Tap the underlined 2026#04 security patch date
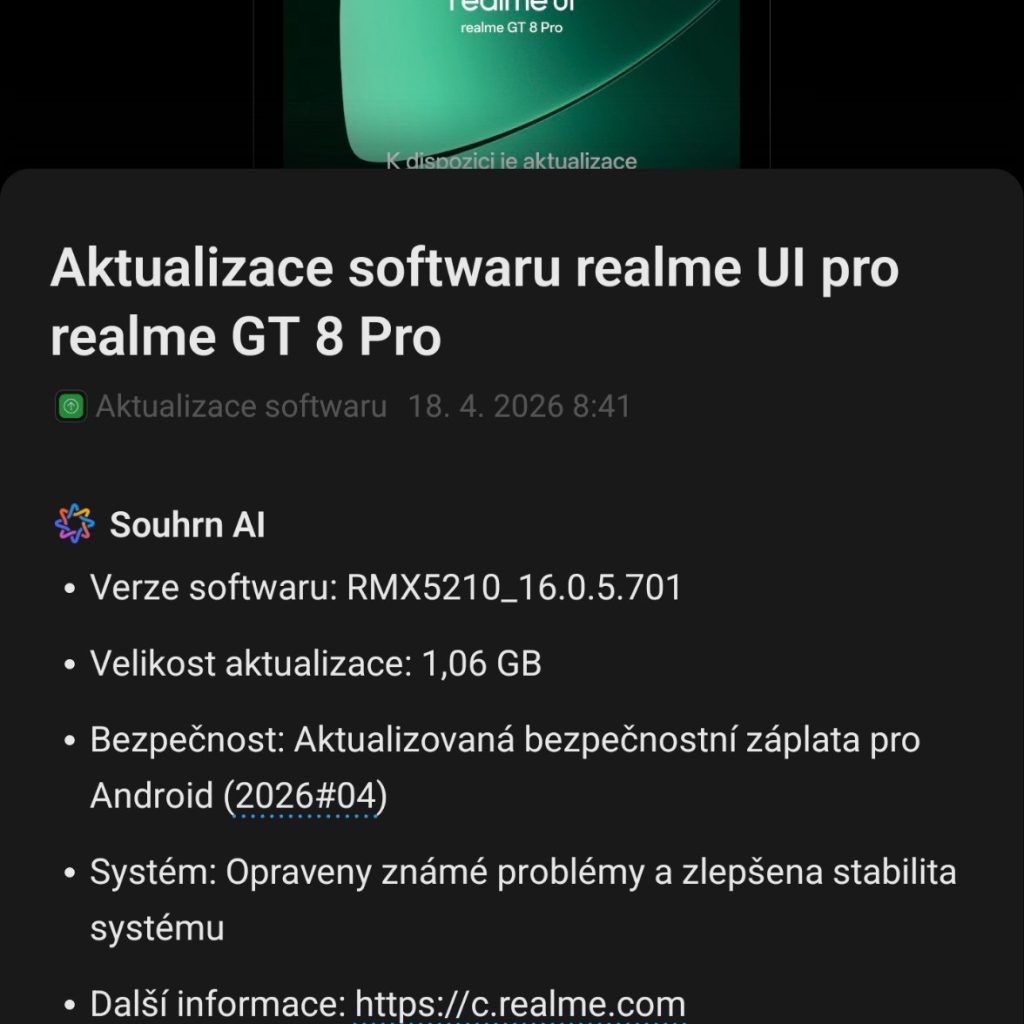 click(x=306, y=796)
